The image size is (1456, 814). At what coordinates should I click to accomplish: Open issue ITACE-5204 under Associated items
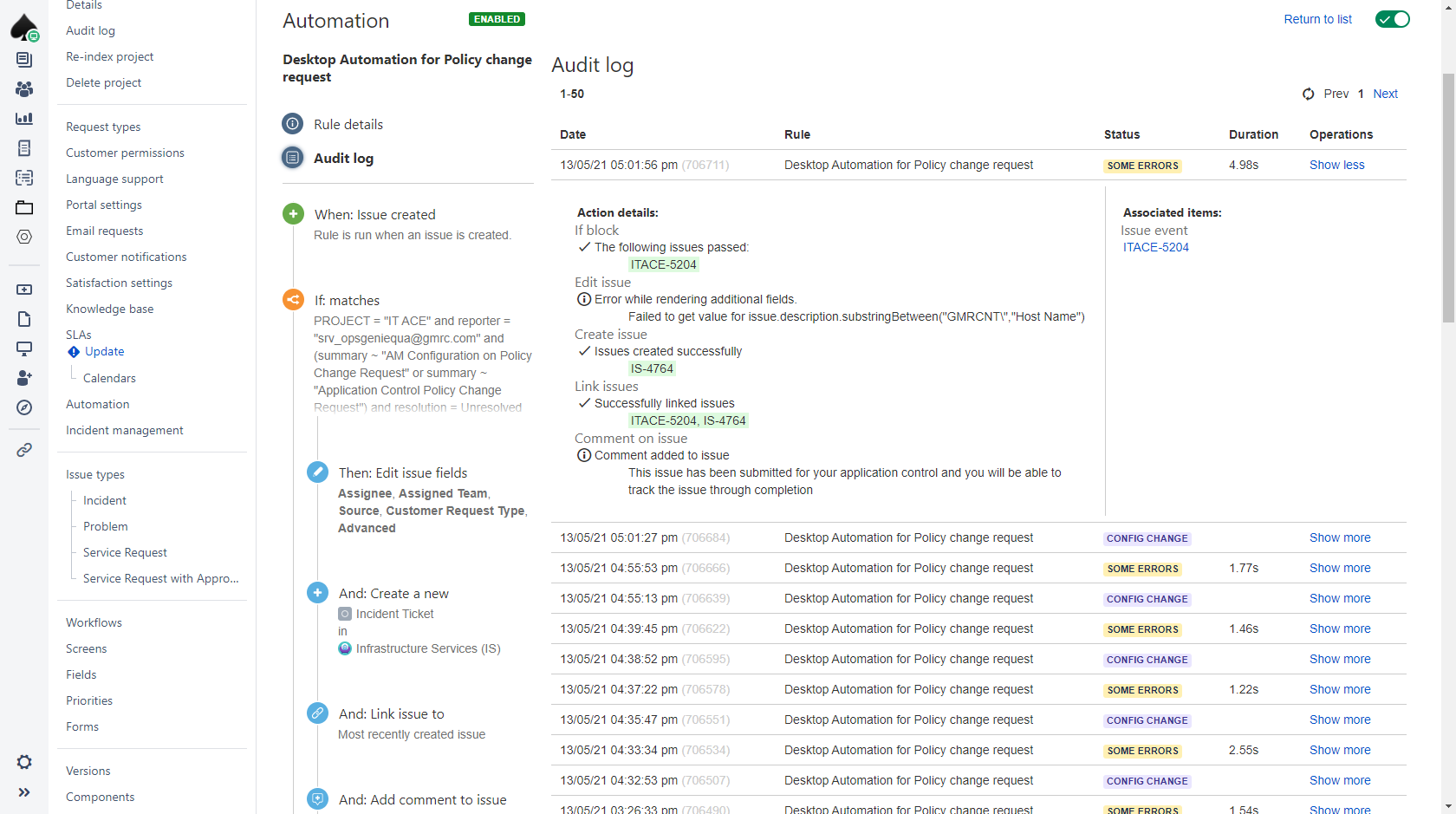pos(1156,247)
